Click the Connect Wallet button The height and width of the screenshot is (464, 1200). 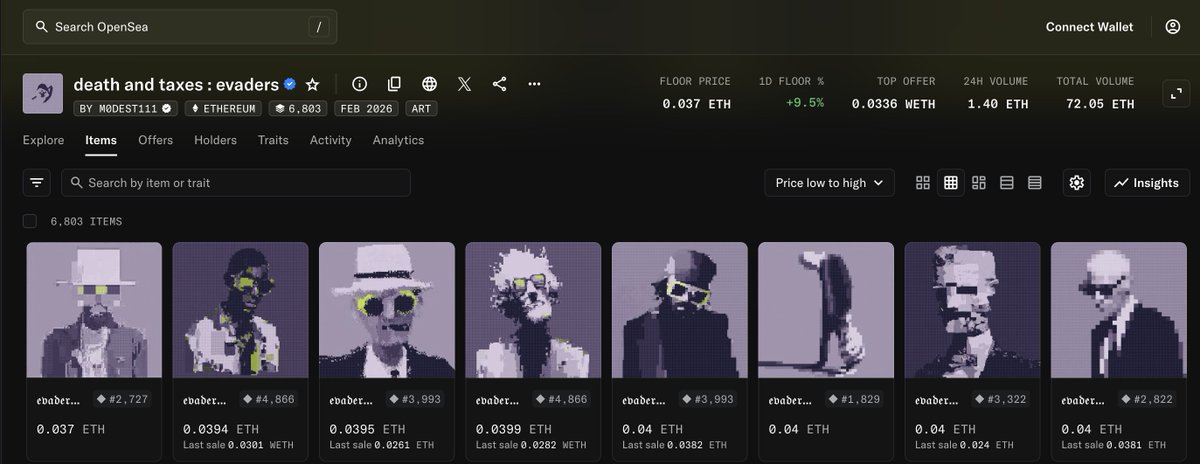[1089, 27]
